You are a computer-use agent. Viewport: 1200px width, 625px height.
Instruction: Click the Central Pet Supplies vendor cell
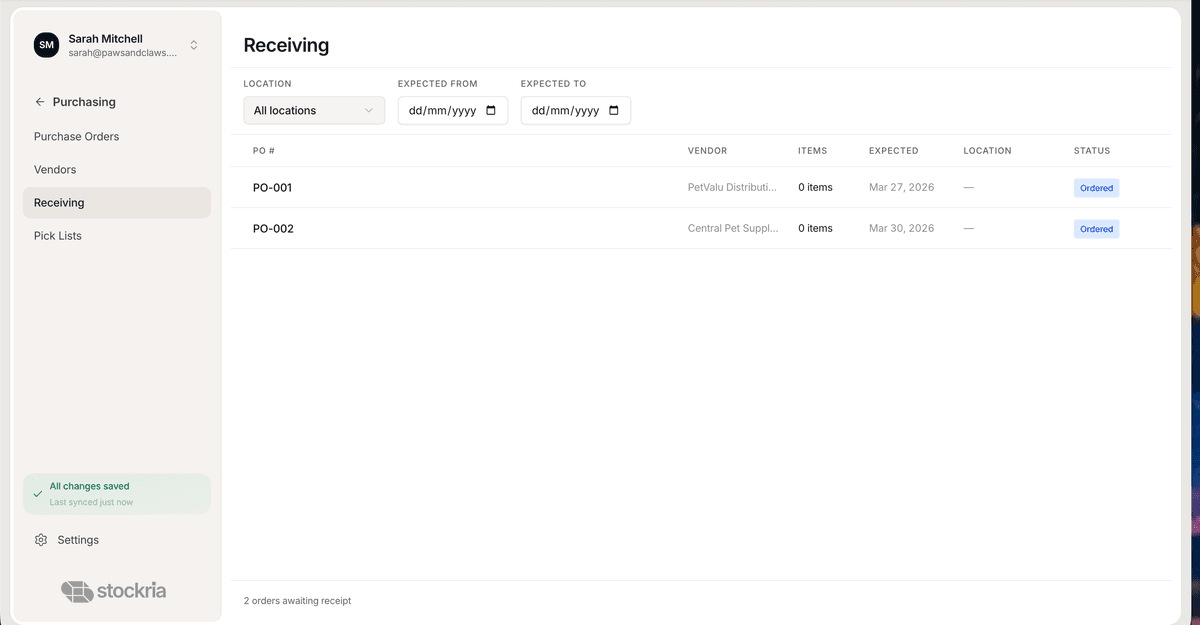[733, 228]
